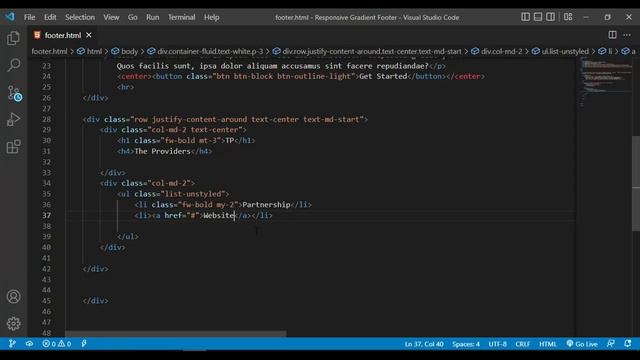Toggle the bottom panel layout icon
This screenshot has width=640, height=360.
point(538,17)
